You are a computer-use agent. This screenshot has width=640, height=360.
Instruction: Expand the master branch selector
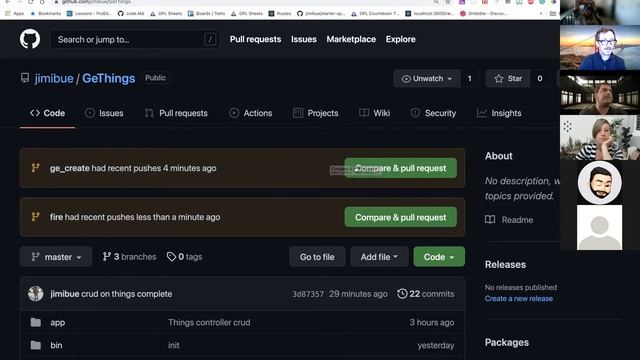click(56, 257)
